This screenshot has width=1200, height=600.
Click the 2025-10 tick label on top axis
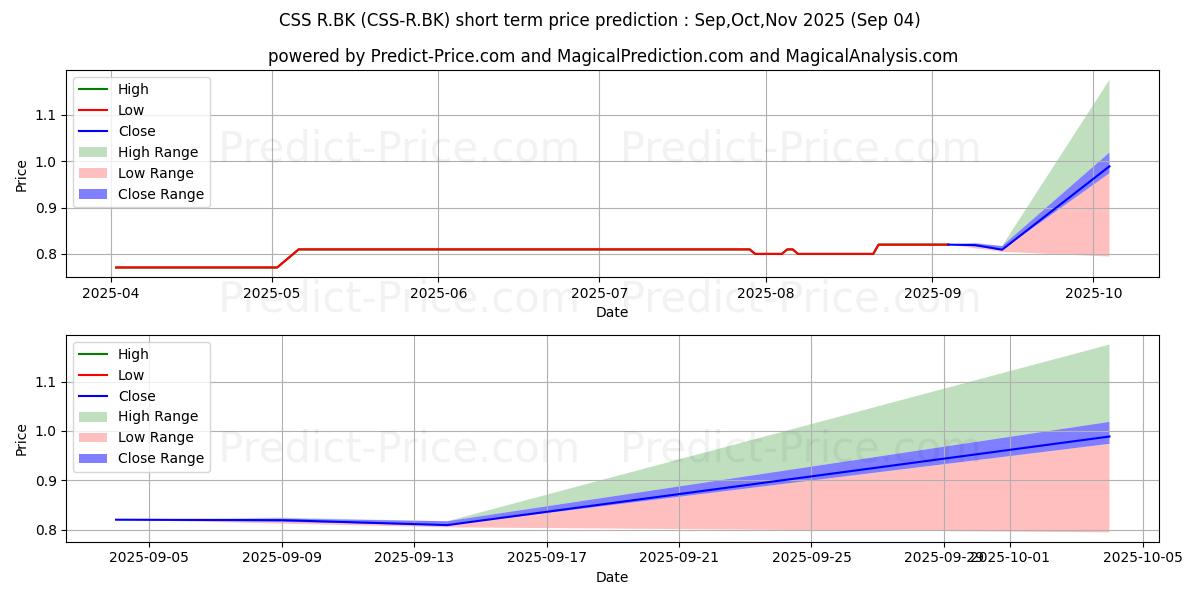point(1093,293)
